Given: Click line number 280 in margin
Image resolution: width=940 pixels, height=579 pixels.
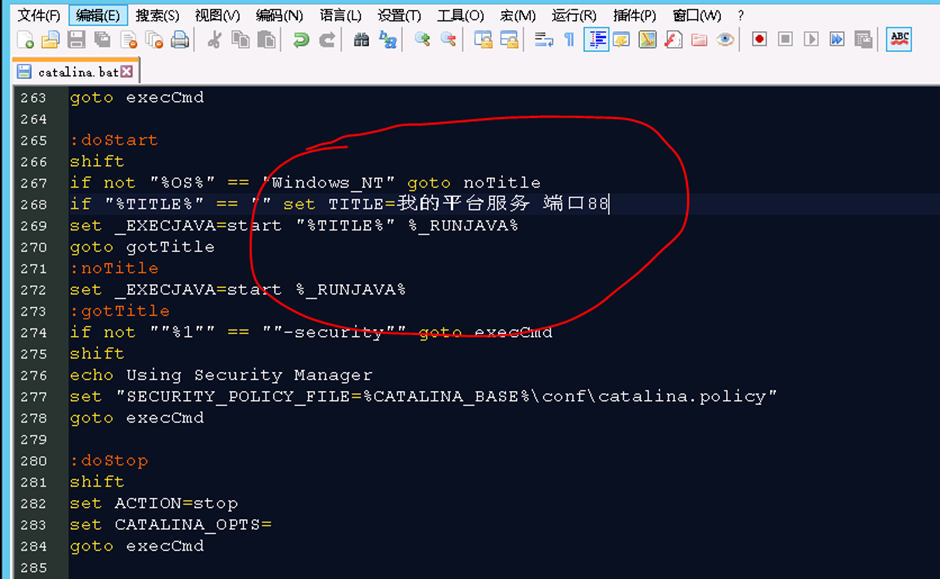Looking at the screenshot, I should click(34, 461).
